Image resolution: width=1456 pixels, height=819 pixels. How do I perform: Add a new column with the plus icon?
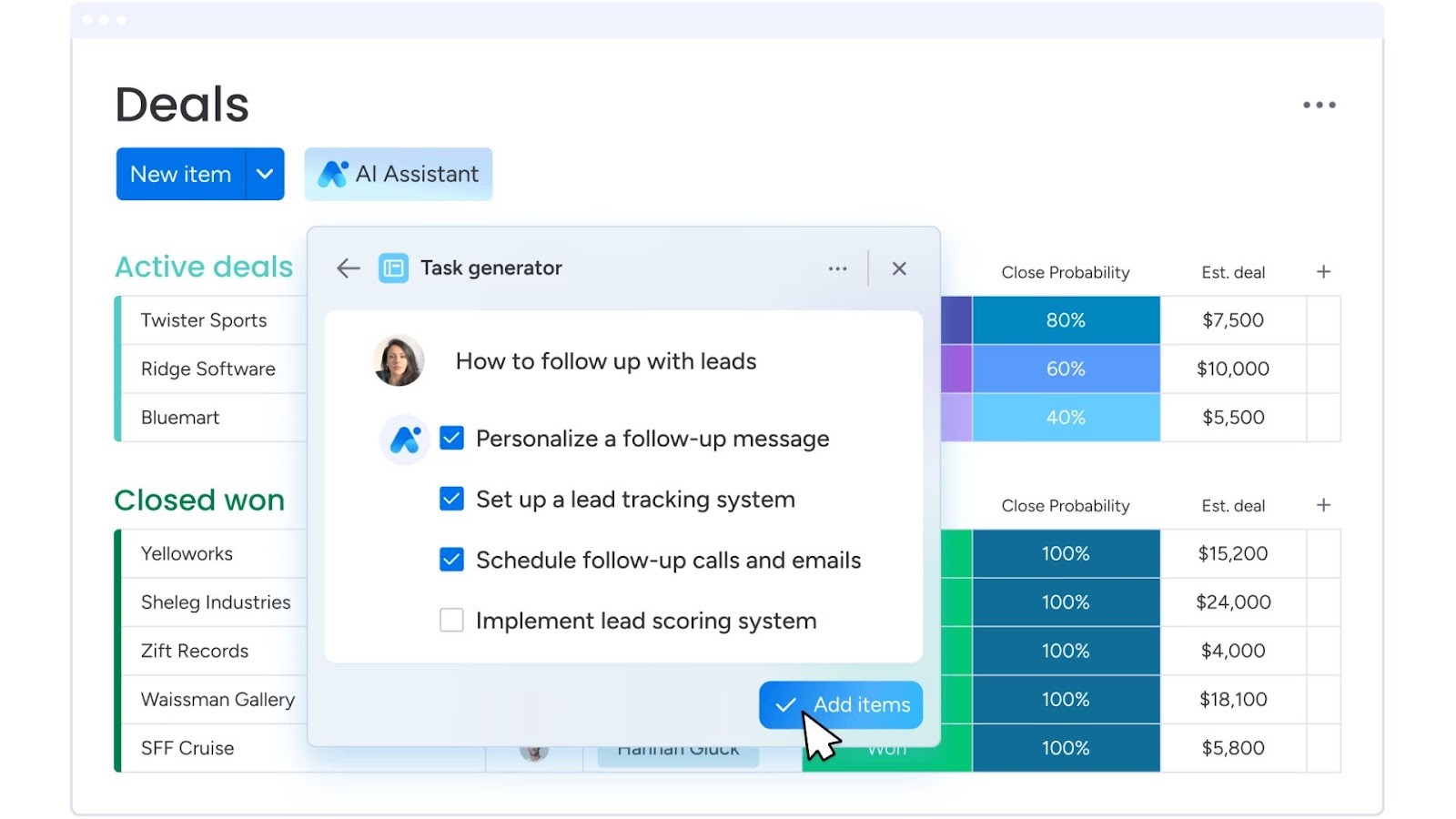[1324, 271]
